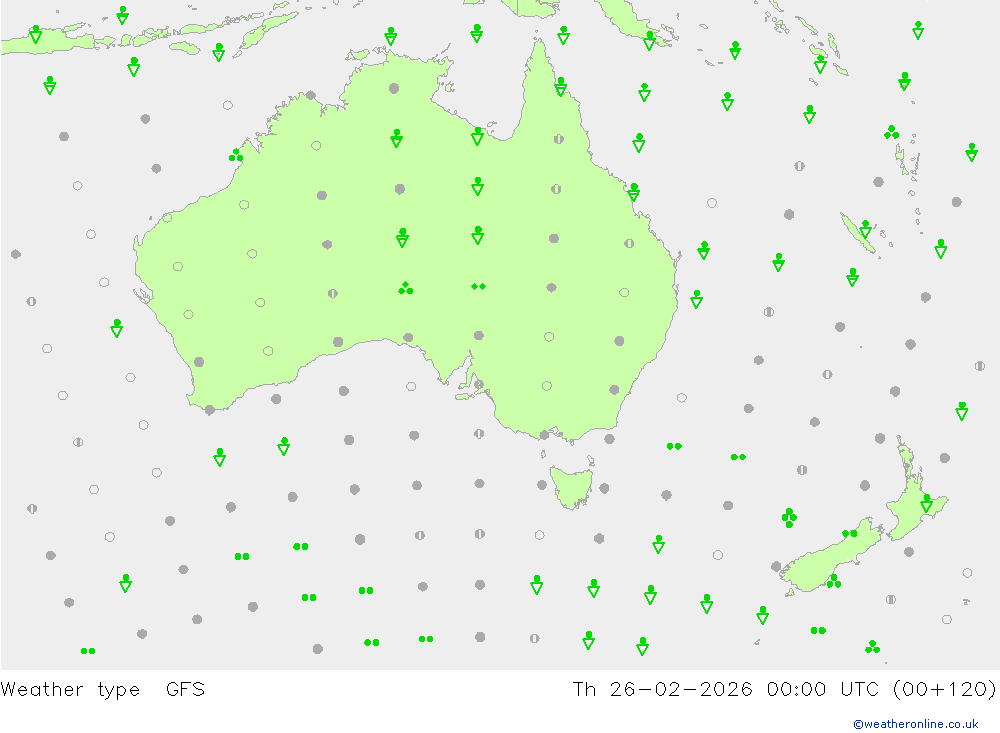The image size is (1000, 733).
Task: Click the 'Weather type GFS' caption
Action: click(103, 690)
